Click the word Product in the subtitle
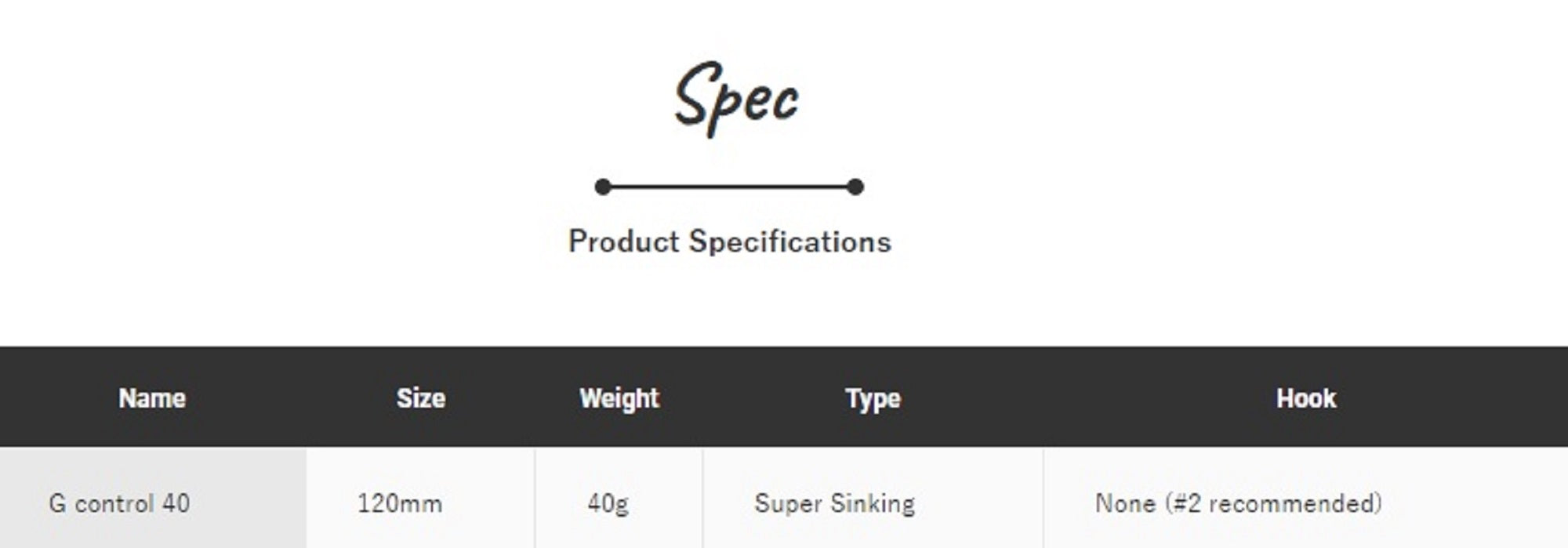Screen dimensions: 1568x548 [x=623, y=241]
